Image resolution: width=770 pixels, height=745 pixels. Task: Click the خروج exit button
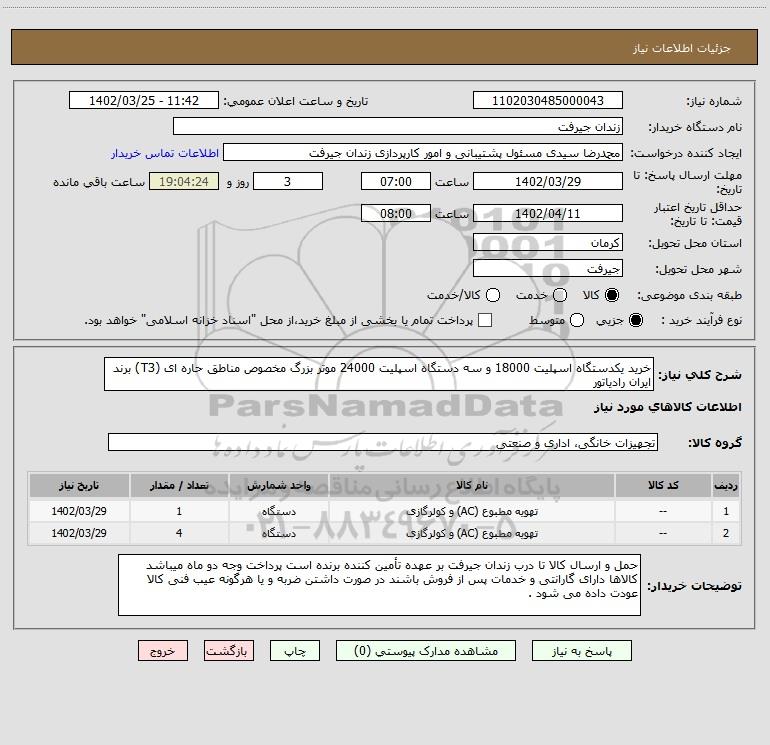click(163, 651)
